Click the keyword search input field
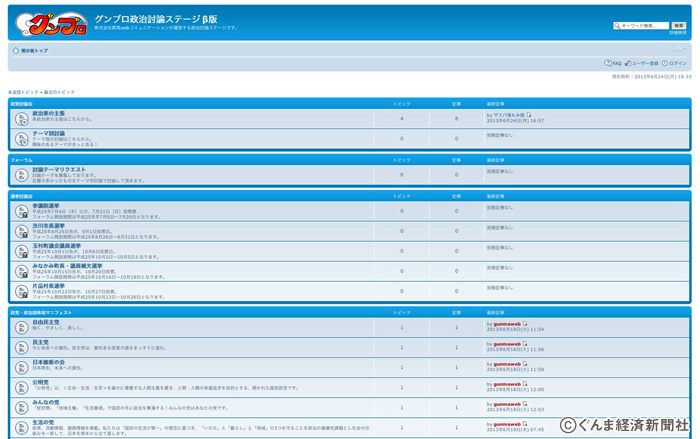700x439 pixels. (642, 26)
